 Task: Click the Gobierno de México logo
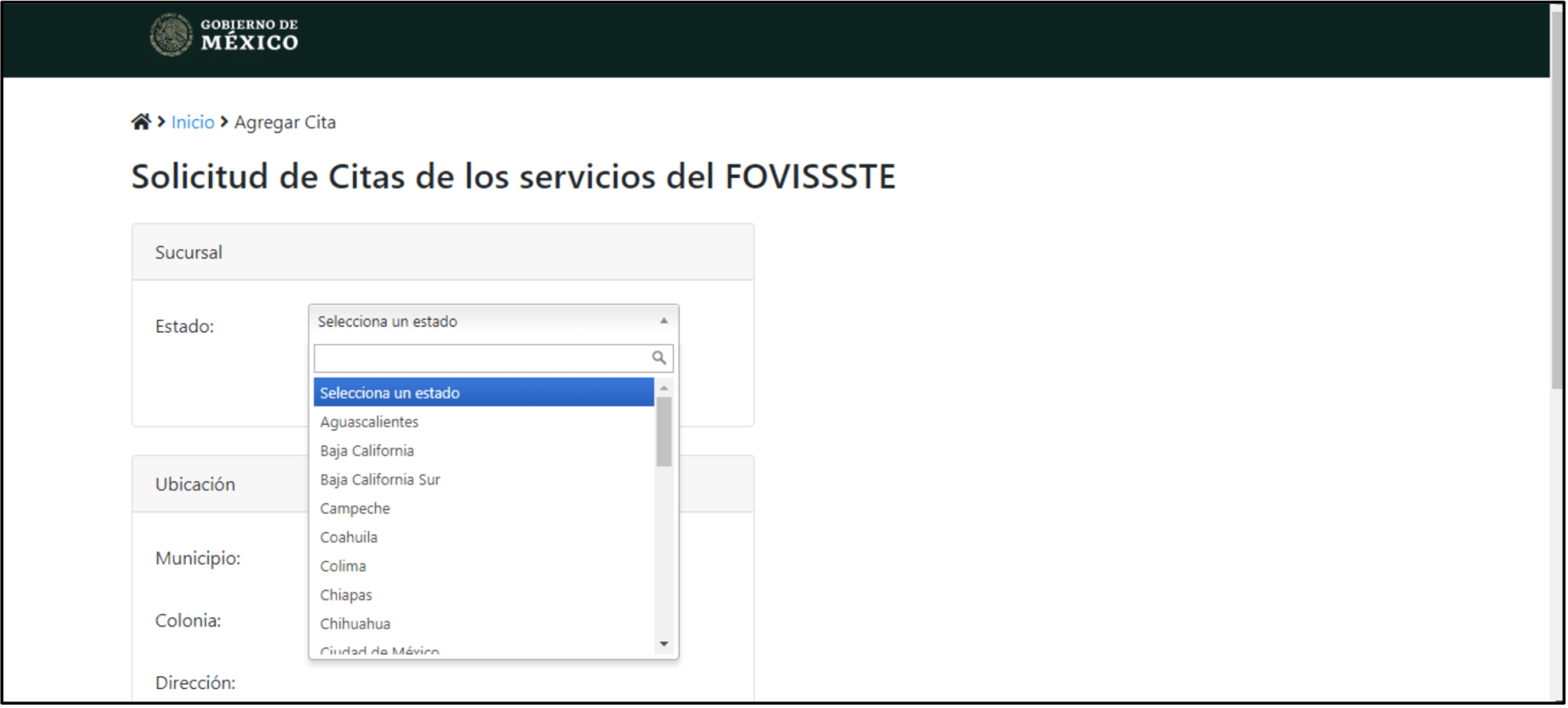224,34
